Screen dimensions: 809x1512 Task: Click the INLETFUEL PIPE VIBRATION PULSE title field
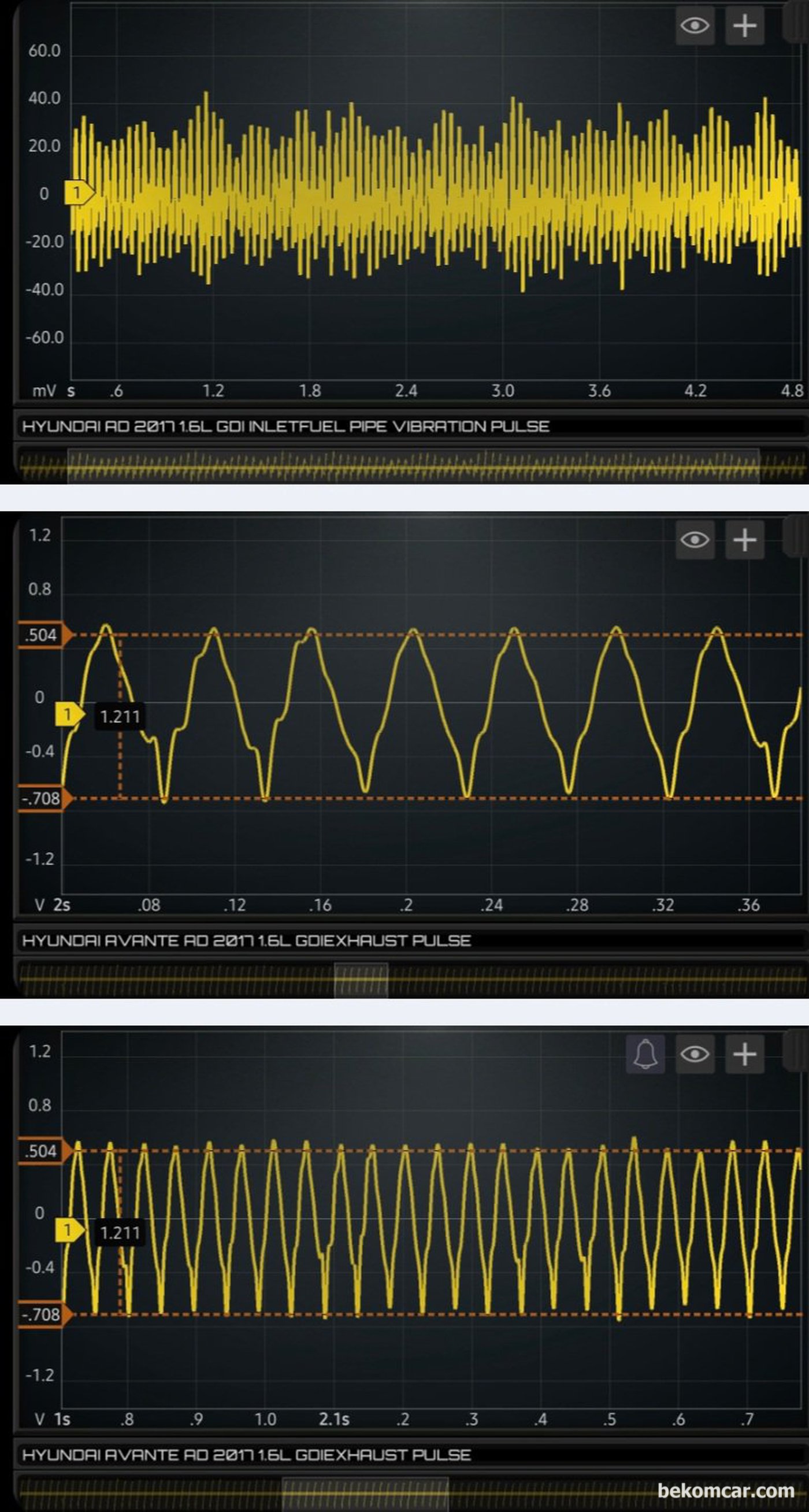(285, 426)
